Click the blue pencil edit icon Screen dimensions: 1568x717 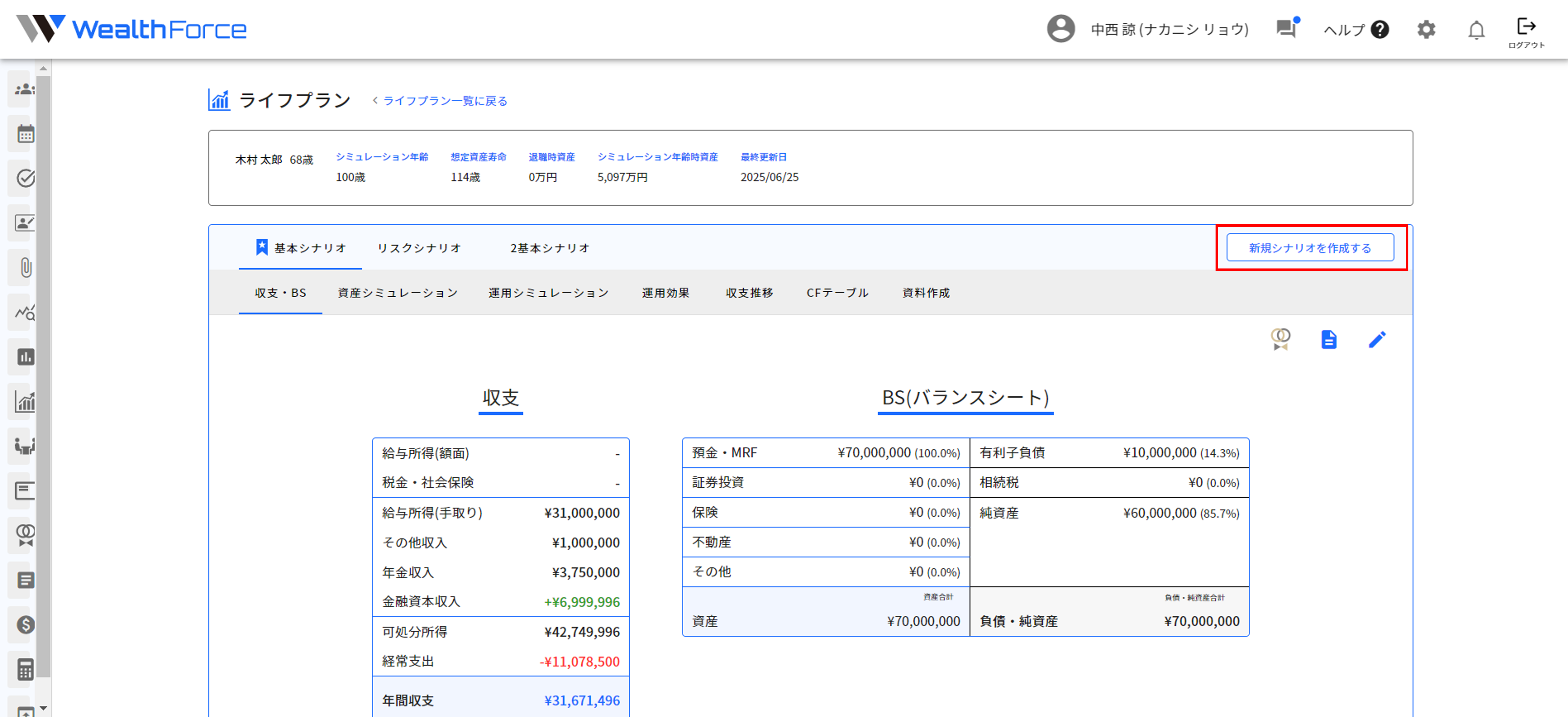pyautogui.click(x=1377, y=339)
